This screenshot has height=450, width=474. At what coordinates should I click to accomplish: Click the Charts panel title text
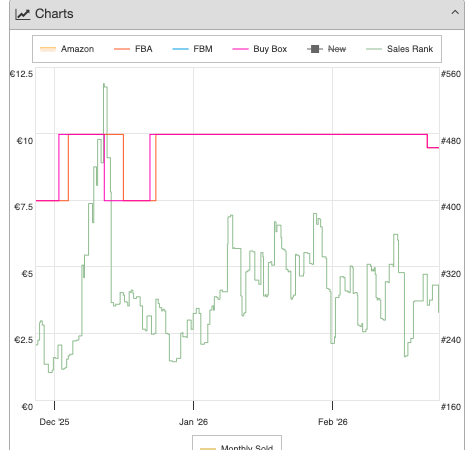pyautogui.click(x=54, y=14)
